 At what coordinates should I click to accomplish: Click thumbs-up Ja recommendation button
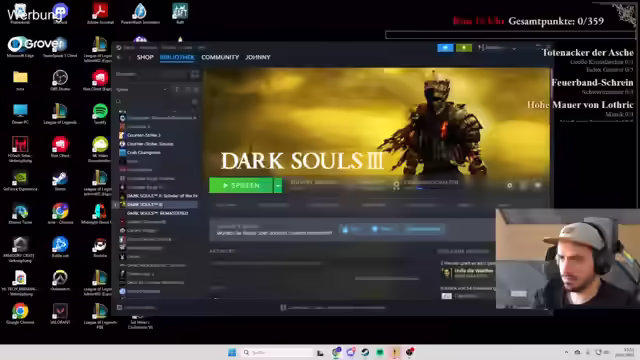pos(351,229)
